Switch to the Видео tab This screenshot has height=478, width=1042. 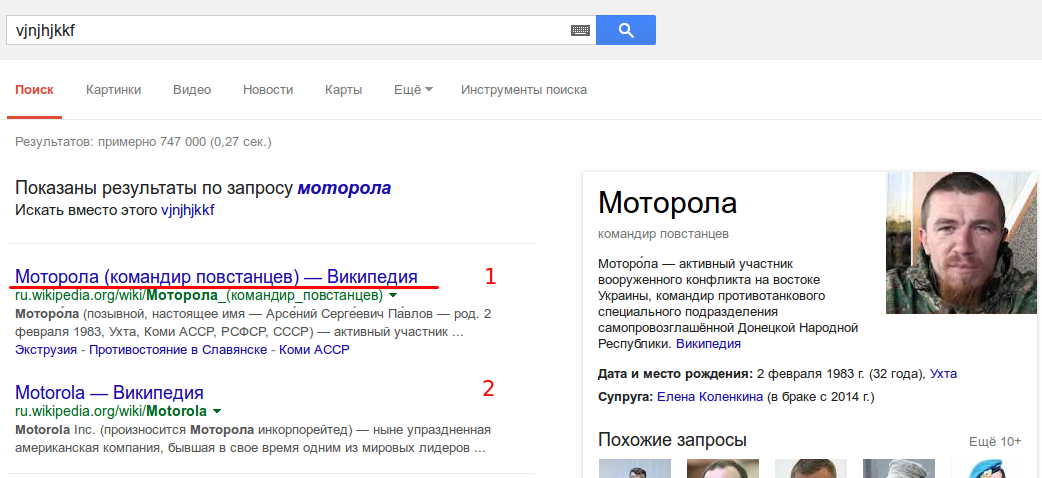[x=192, y=90]
